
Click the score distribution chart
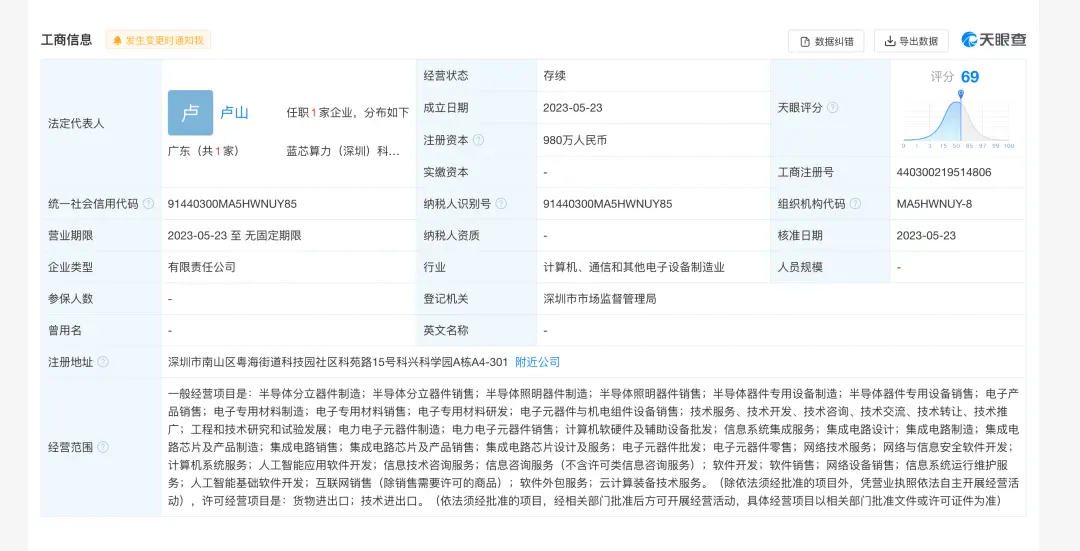point(957,121)
